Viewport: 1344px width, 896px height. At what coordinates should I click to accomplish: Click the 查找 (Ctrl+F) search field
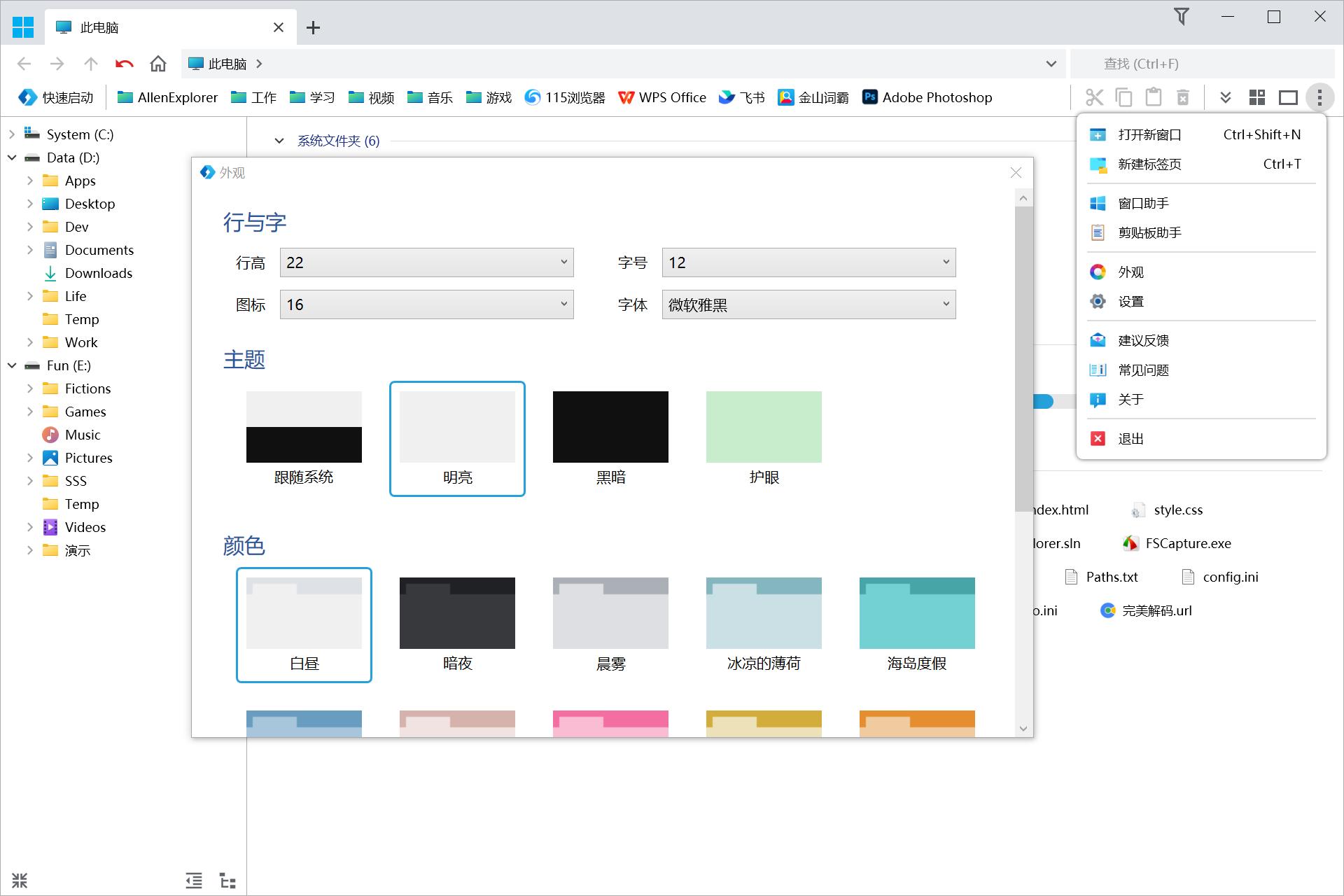[1190, 64]
